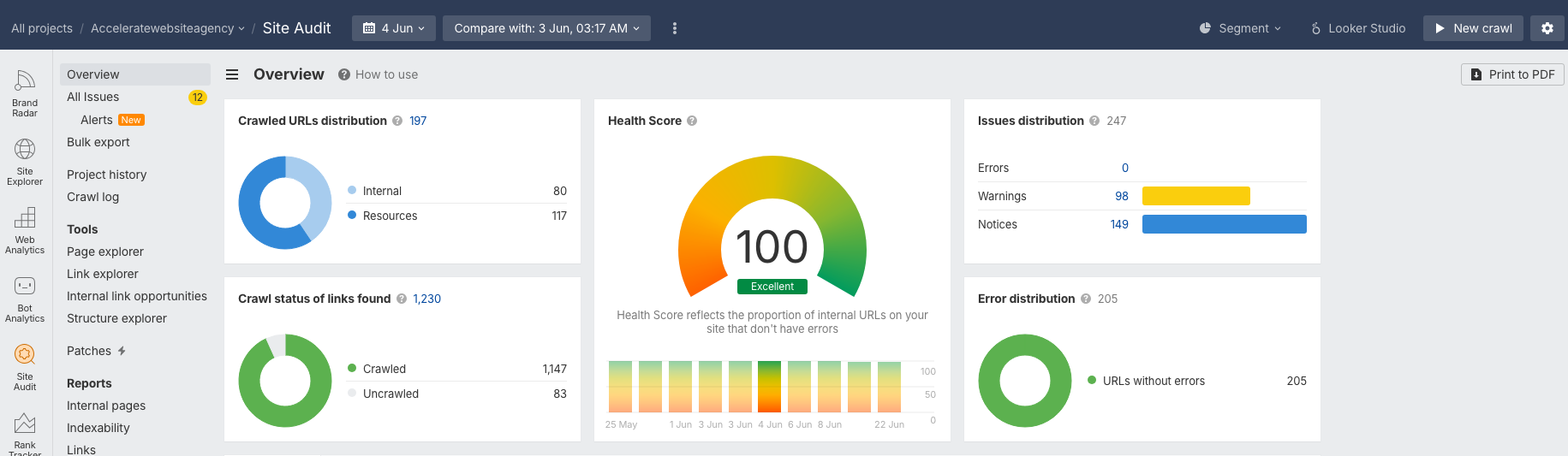
Task: Click the Excellent health badge
Action: coord(772,287)
